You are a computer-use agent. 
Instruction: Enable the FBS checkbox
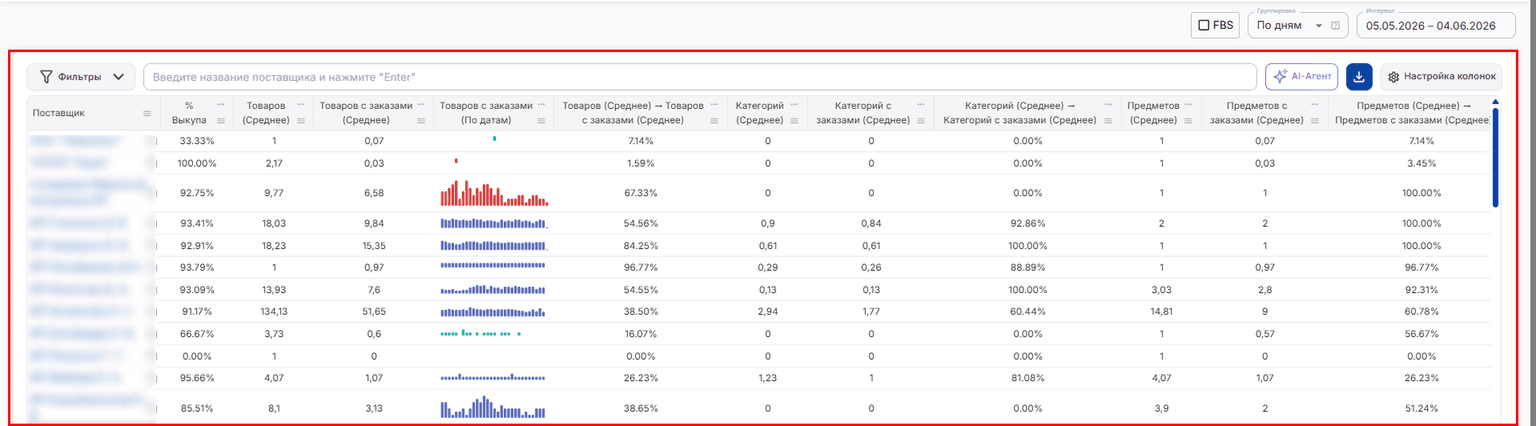point(1203,26)
